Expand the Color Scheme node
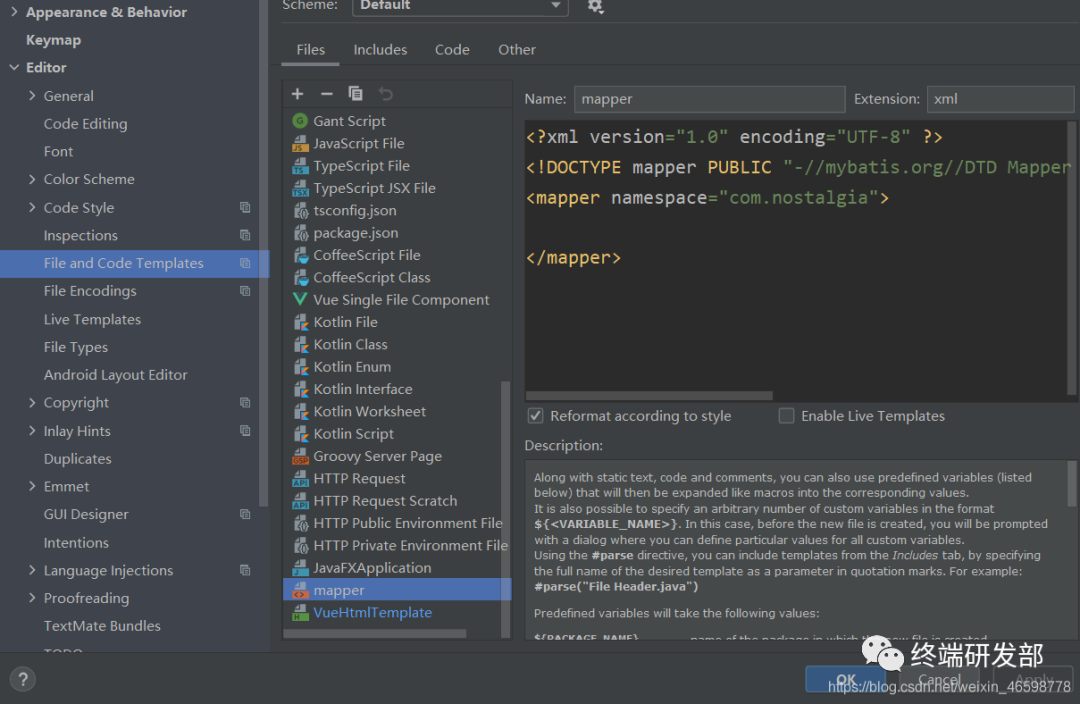Viewport: 1080px width, 704px height. 32,179
